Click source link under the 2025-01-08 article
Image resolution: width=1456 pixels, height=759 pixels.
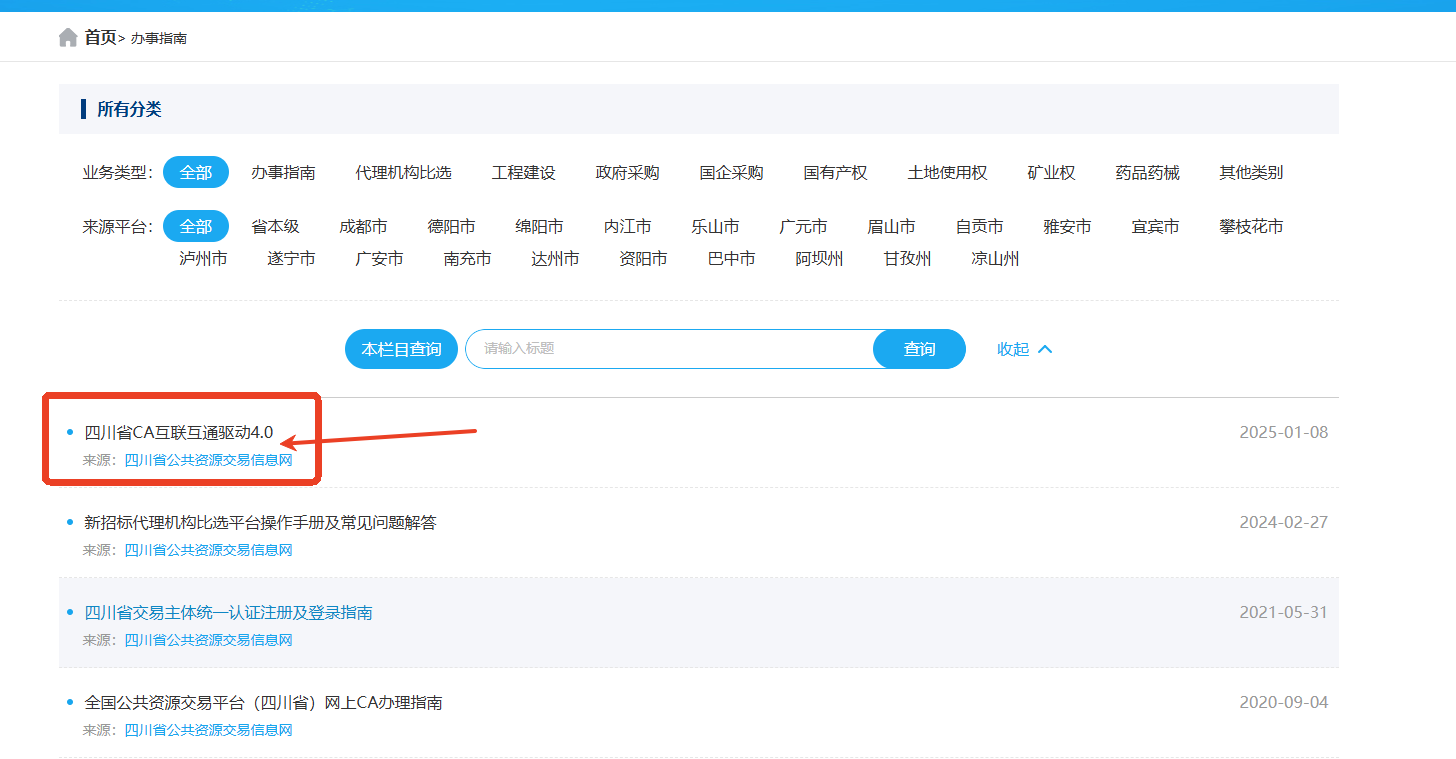click(x=208, y=460)
